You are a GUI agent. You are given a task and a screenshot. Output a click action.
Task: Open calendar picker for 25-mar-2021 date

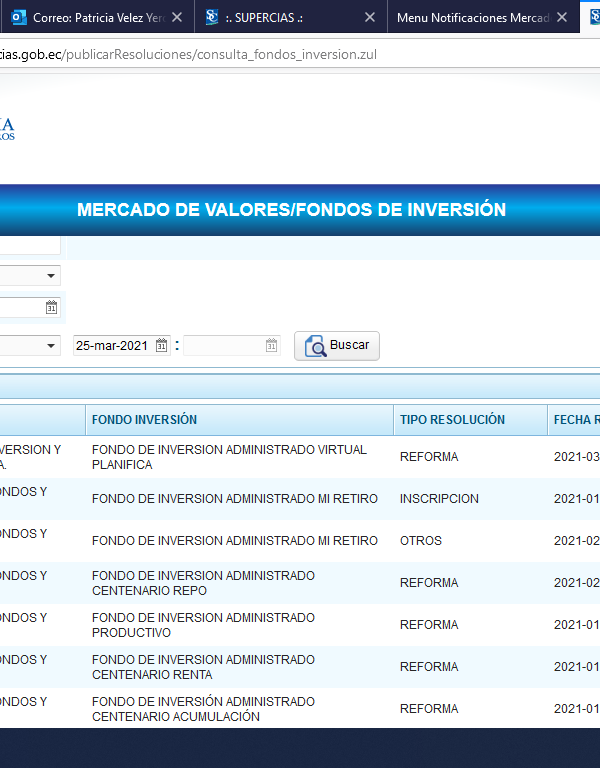point(162,346)
